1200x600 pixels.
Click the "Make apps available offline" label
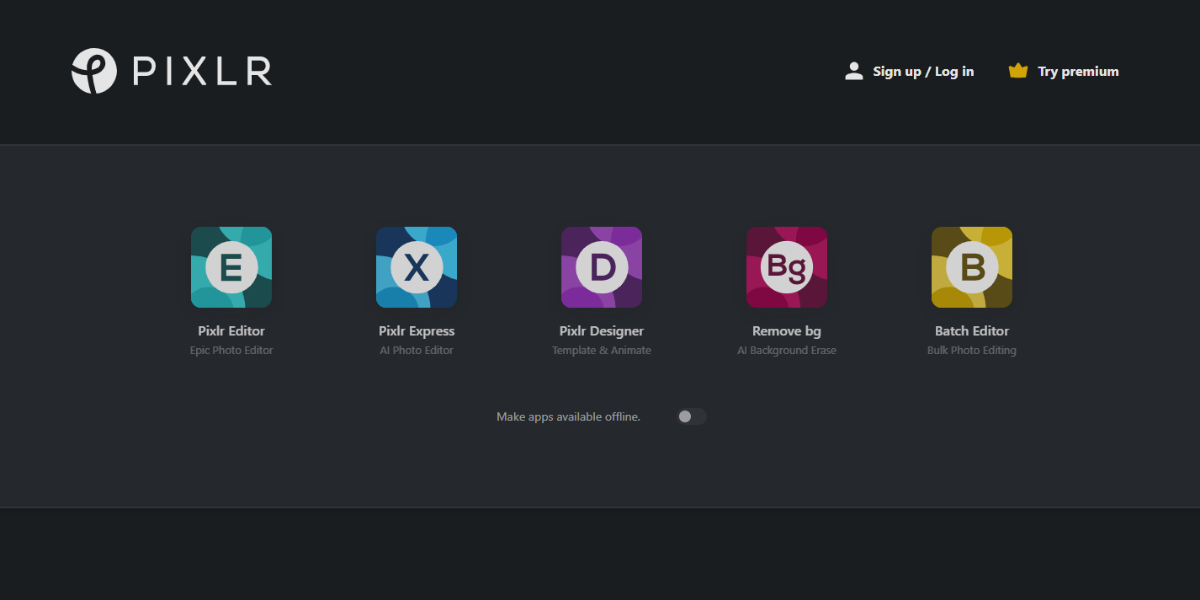coord(568,417)
